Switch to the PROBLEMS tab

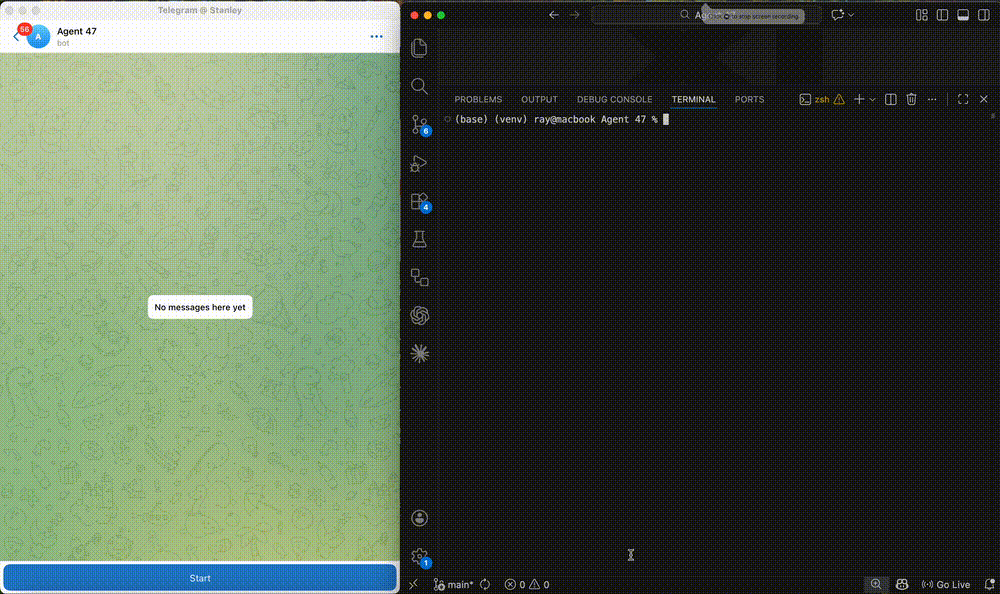point(478,99)
